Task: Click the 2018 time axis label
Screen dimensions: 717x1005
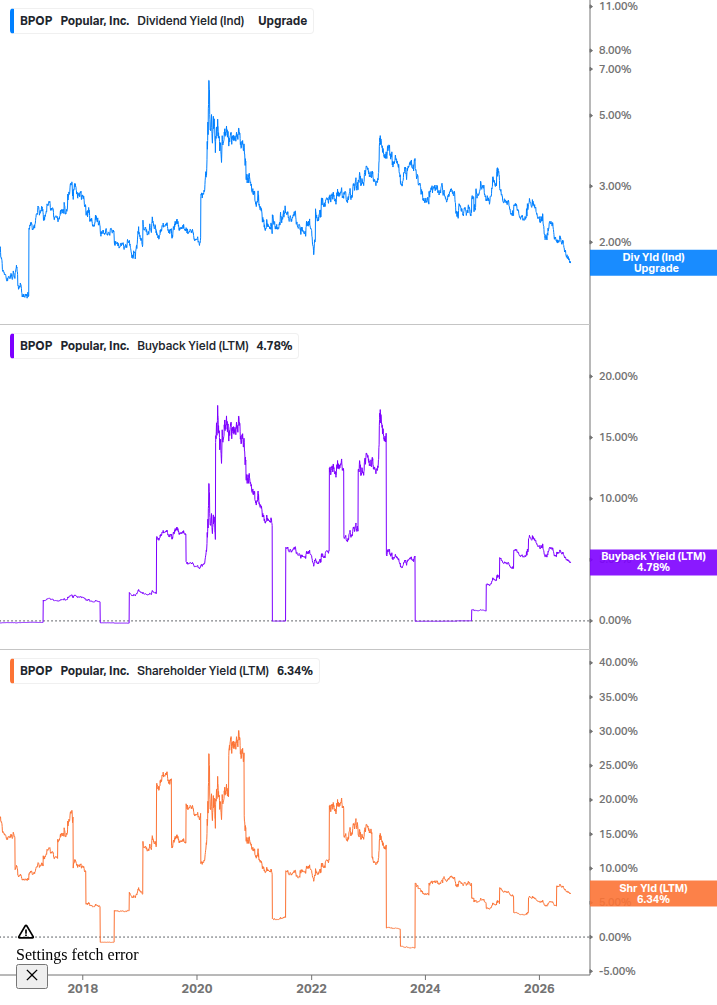Action: point(83,989)
